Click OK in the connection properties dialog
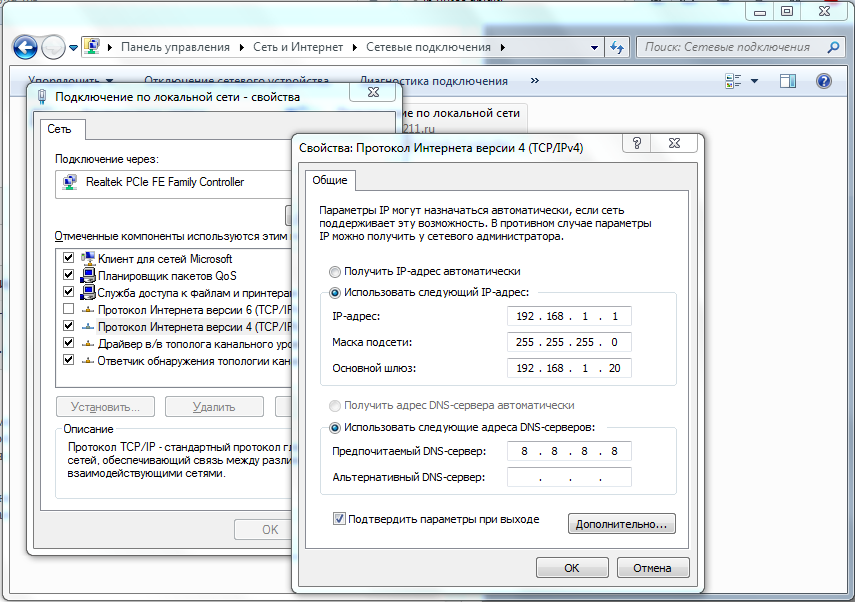Image resolution: width=855 pixels, height=602 pixels. (x=263, y=529)
